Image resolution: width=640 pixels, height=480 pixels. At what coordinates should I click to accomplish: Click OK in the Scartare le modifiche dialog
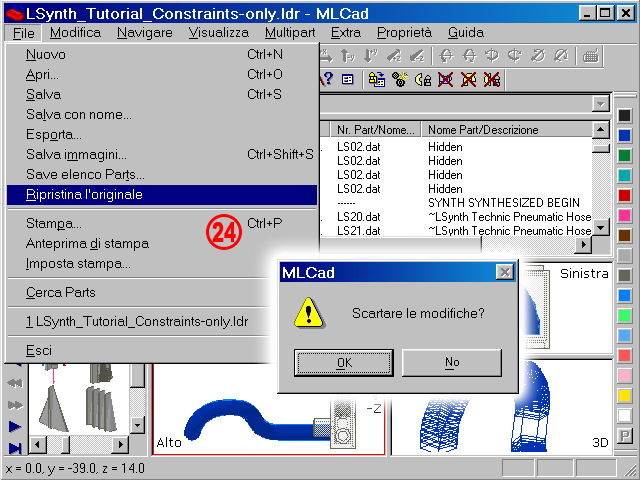pyautogui.click(x=344, y=362)
